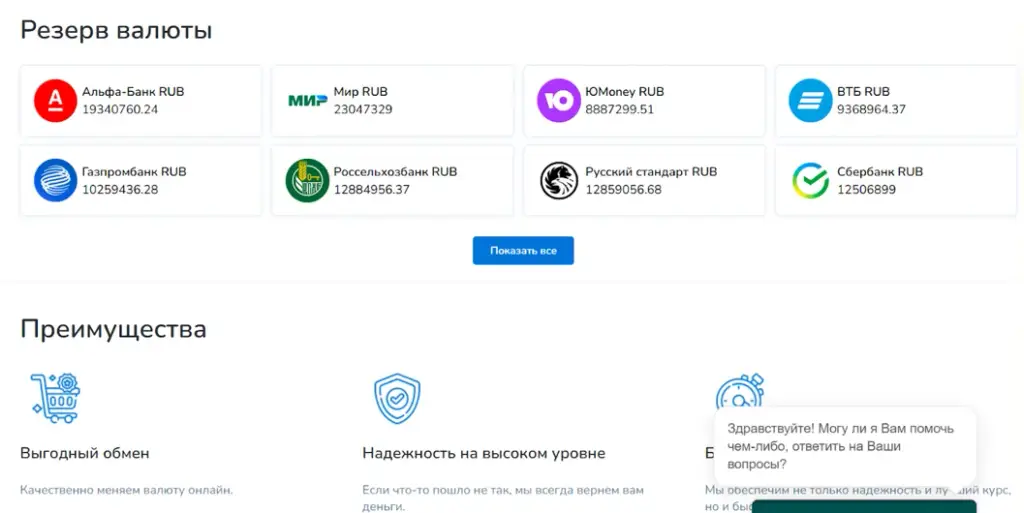This screenshot has height=513, width=1024.
Task: Select the Альфа-Банк RUB label
Action: click(133, 92)
